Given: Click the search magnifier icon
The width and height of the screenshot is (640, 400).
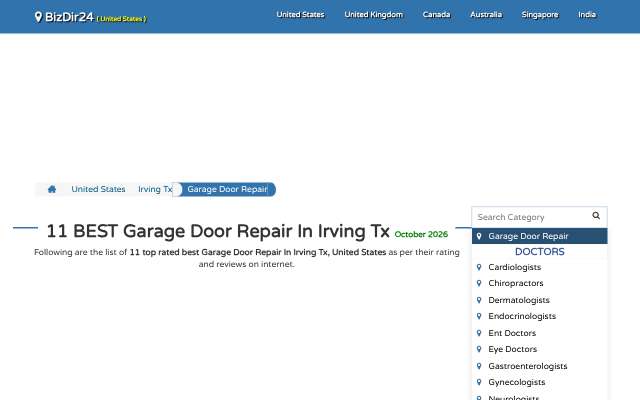Looking at the screenshot, I should 596,216.
